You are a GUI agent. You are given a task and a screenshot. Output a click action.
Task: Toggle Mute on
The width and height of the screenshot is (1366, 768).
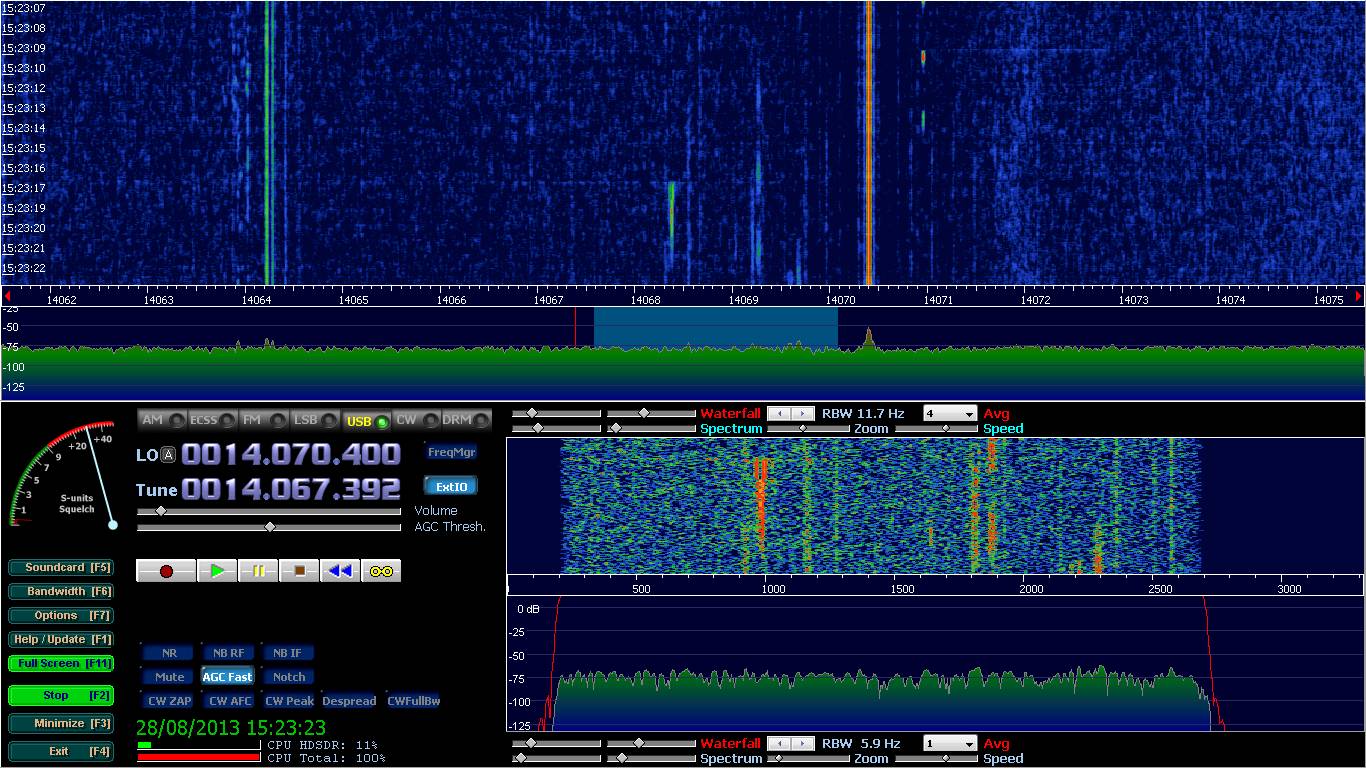[x=167, y=676]
